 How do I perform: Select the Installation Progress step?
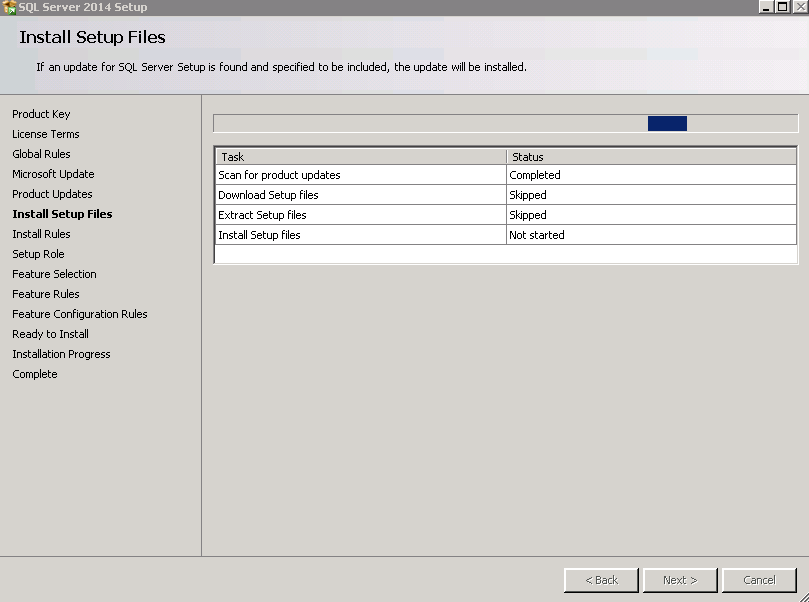61,354
